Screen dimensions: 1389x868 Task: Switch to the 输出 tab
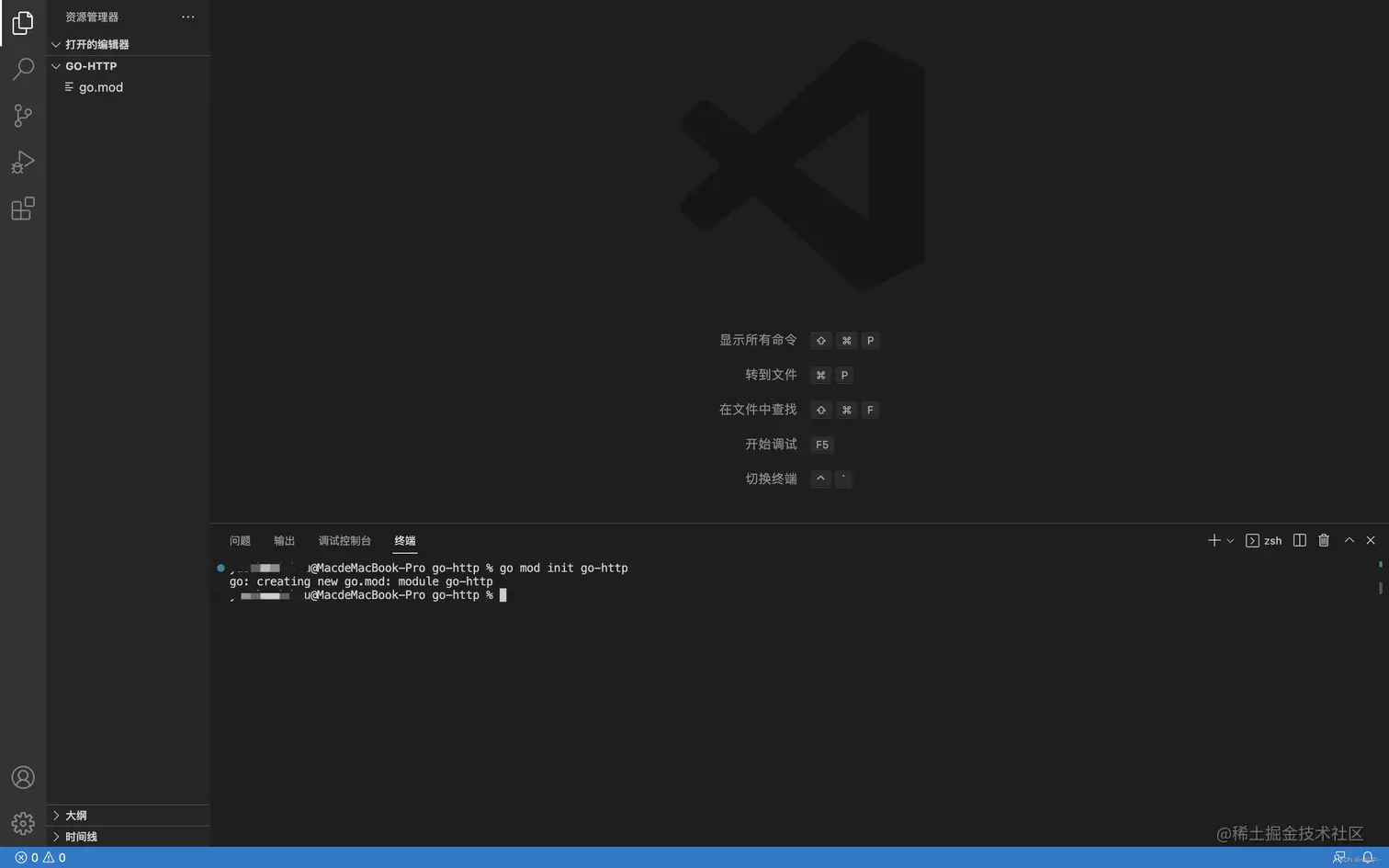tap(285, 541)
